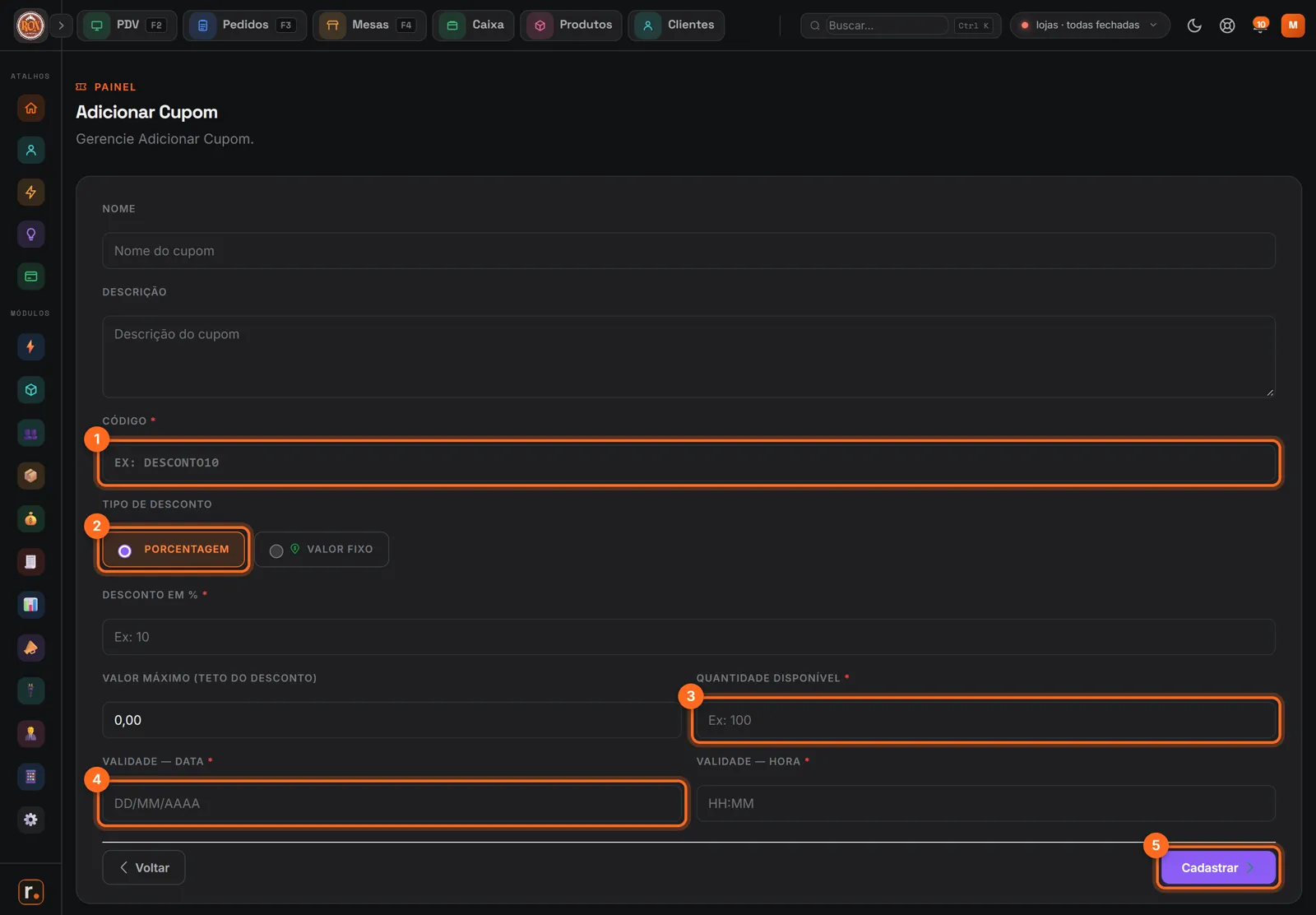The width and height of the screenshot is (1316, 915).
Task: Open the calculator module icon
Action: click(30, 776)
